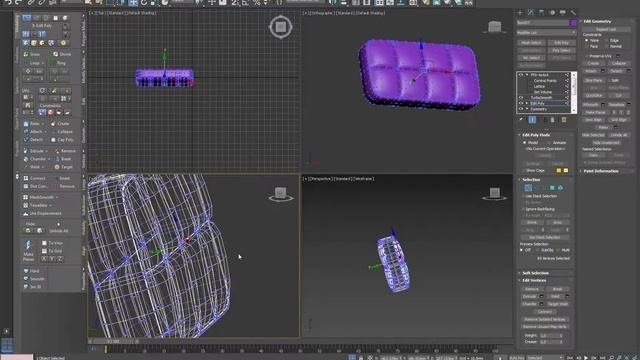The width and height of the screenshot is (640, 360).
Task: Open the Motion tab in the command panel
Action: coord(552,13)
